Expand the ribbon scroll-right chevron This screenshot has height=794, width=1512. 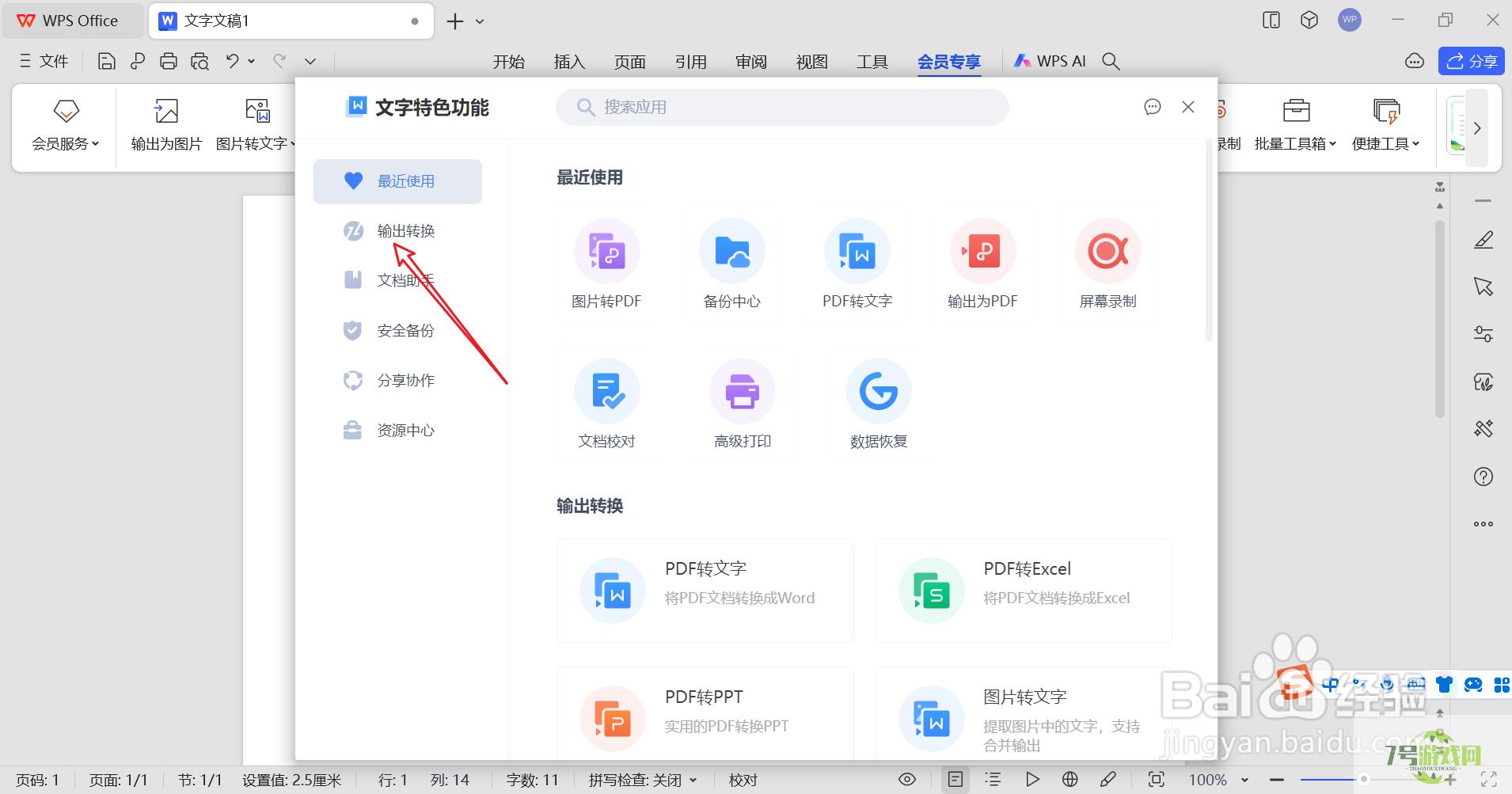pos(1477,128)
